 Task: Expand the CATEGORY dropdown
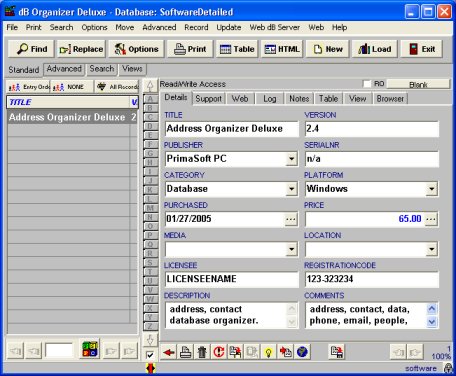point(291,189)
